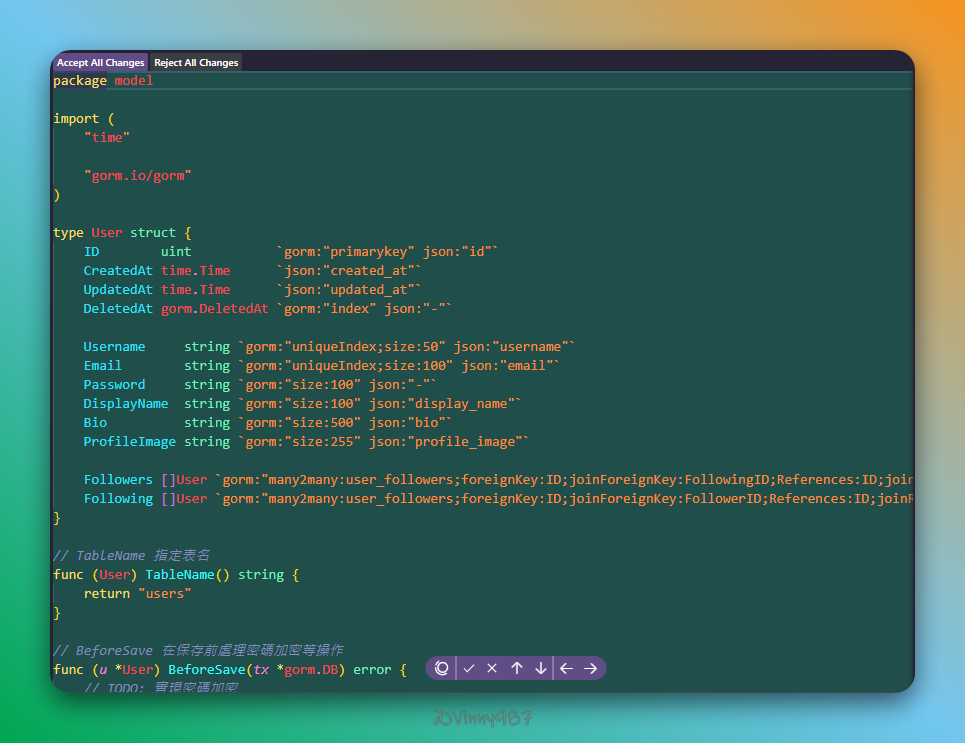The width and height of the screenshot is (965, 743).
Task: Click the ProfileImage field name
Action: [x=130, y=441]
